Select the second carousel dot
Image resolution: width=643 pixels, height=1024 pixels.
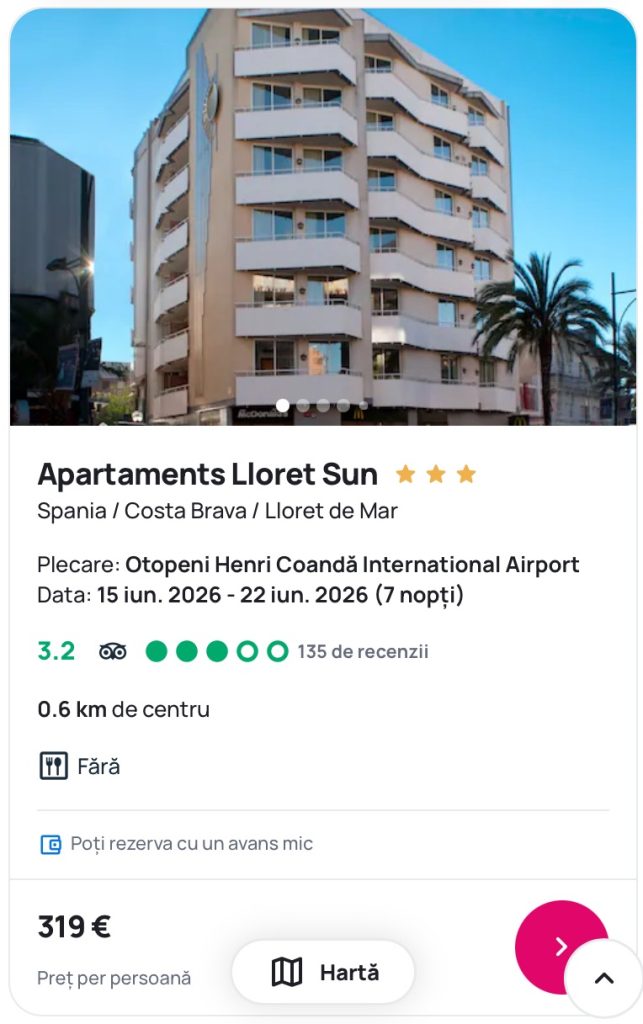(303, 406)
